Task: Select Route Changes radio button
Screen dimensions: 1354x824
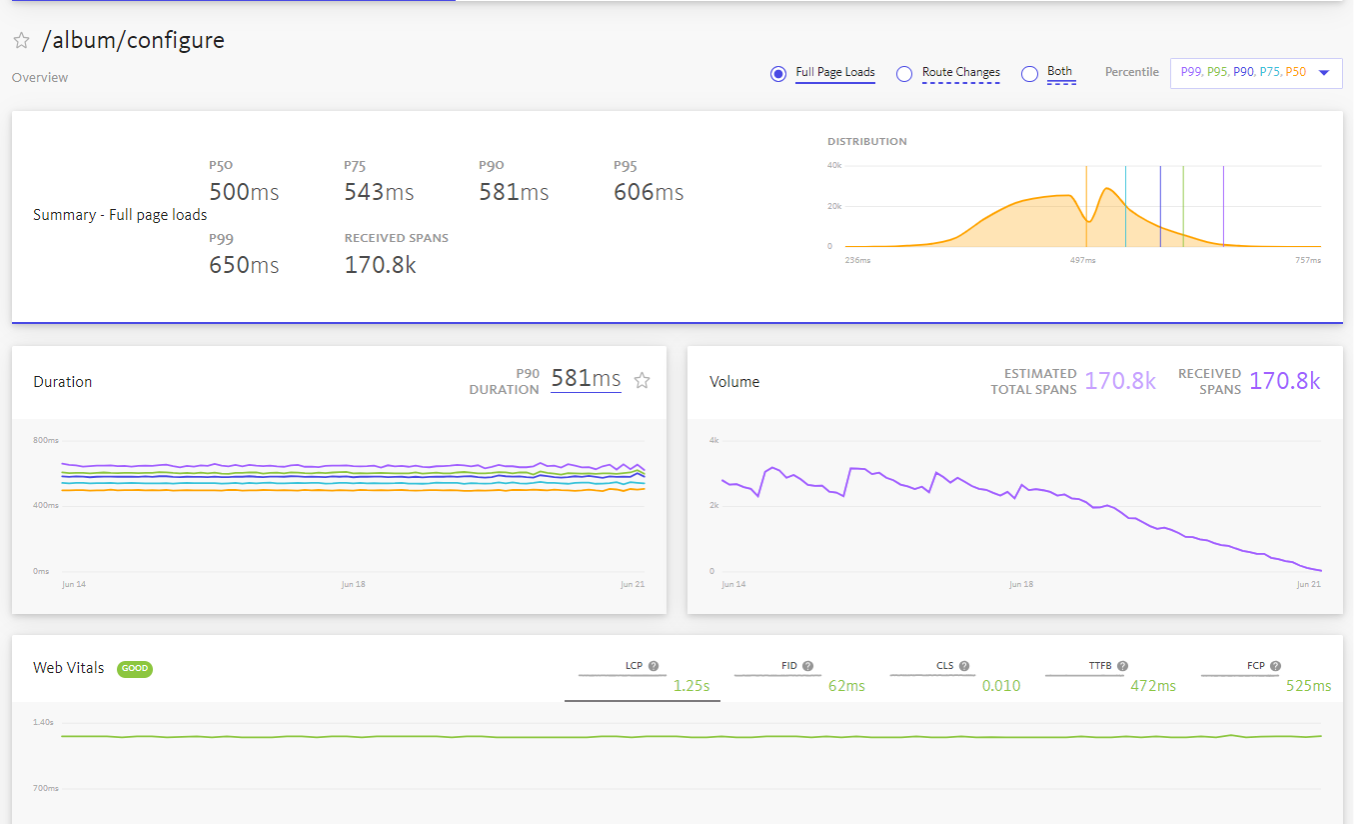Action: point(904,73)
